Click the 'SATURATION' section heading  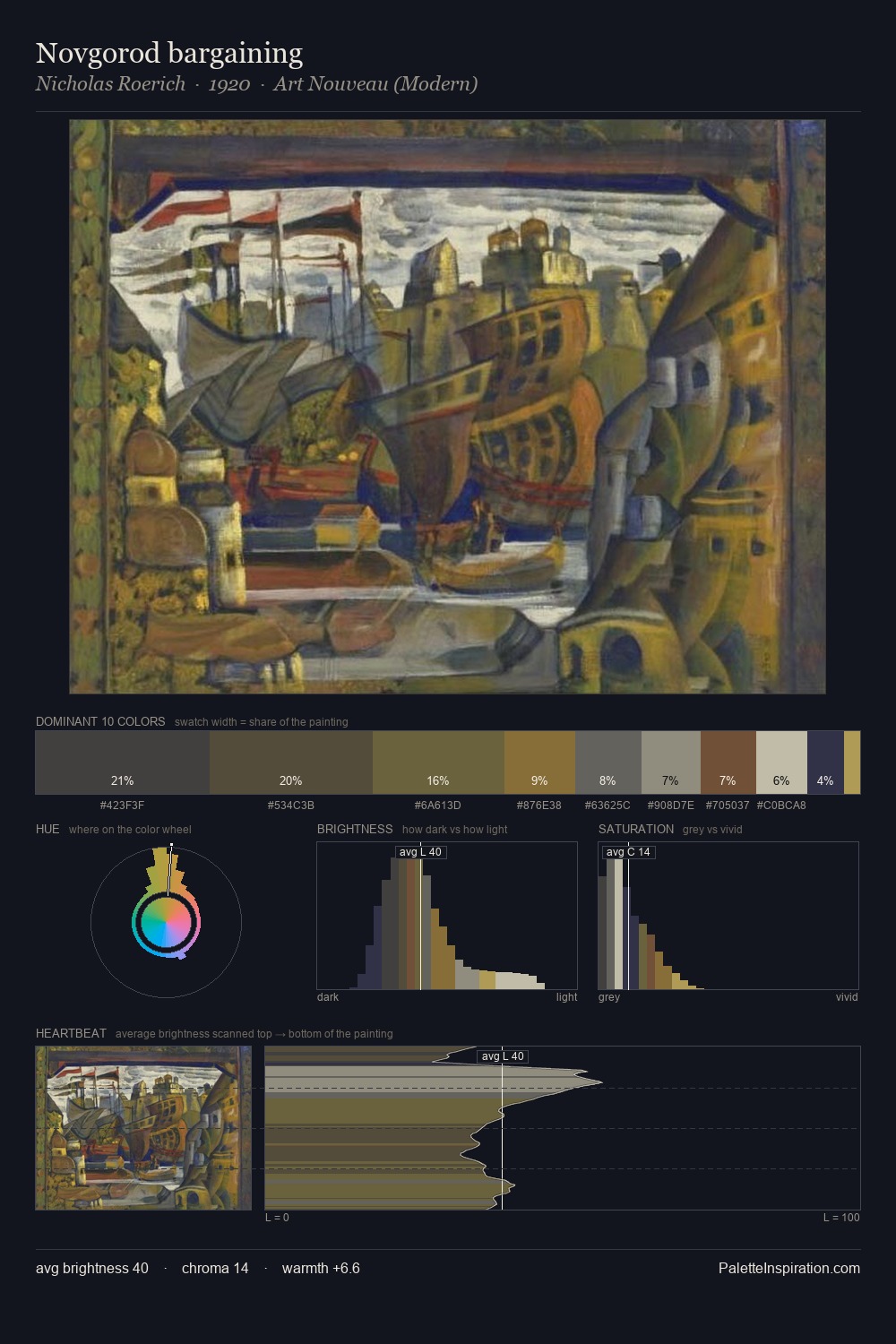coord(636,829)
